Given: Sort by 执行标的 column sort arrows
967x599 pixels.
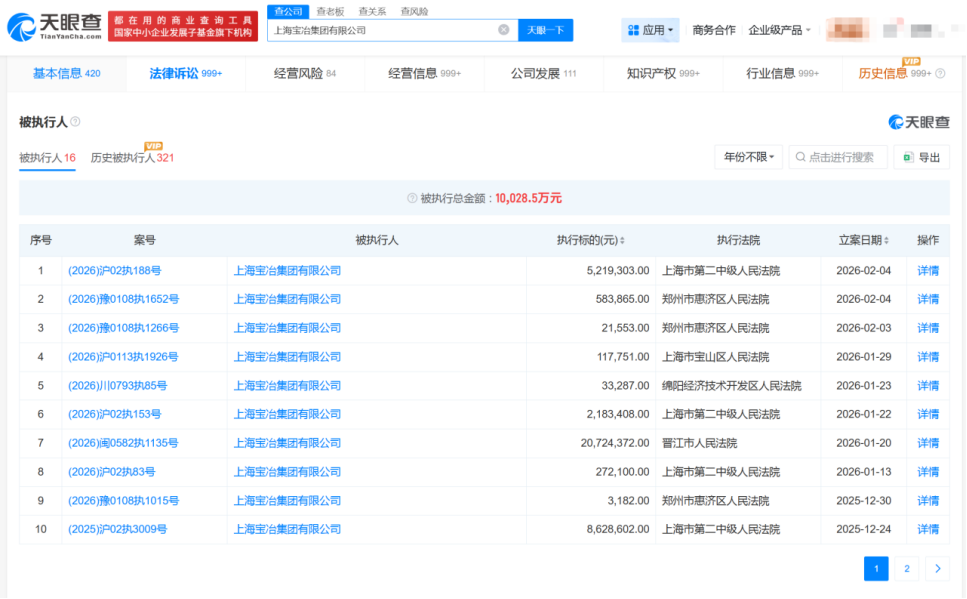Looking at the screenshot, I should 622,241.
